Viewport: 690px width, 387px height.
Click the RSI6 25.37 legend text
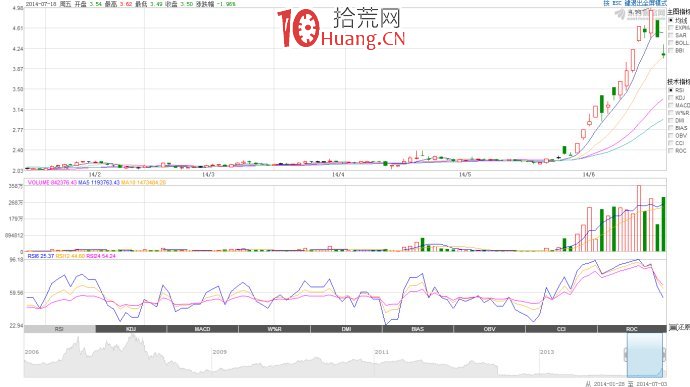(41, 256)
